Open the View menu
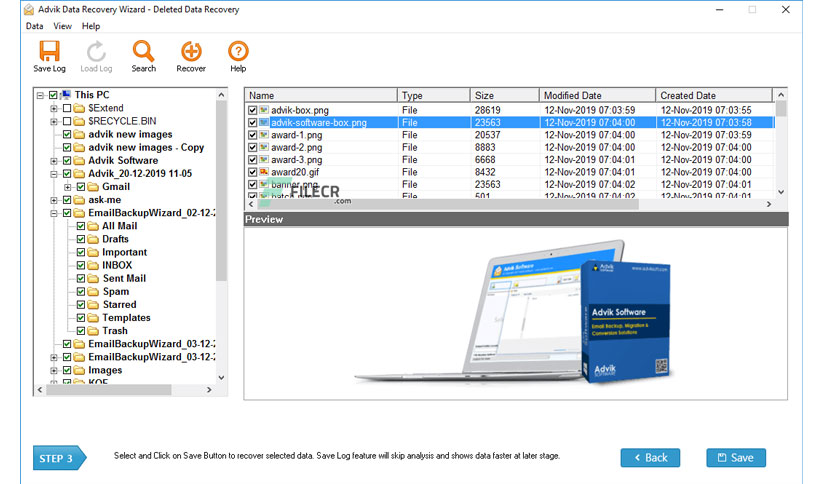 pyautogui.click(x=62, y=26)
